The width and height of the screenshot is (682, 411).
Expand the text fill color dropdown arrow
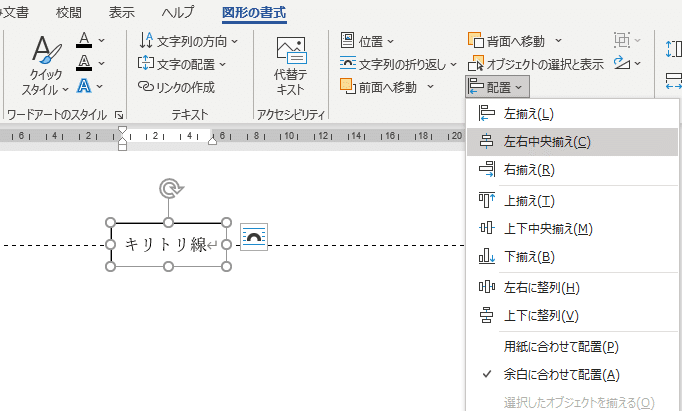tap(101, 40)
